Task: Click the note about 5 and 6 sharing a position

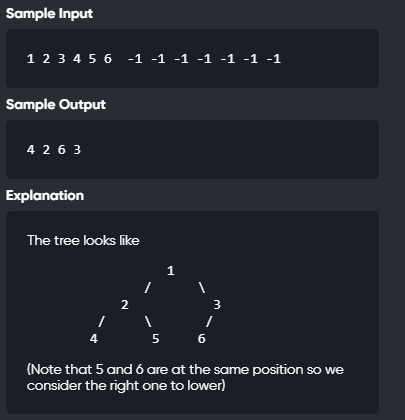Action: pos(185,377)
